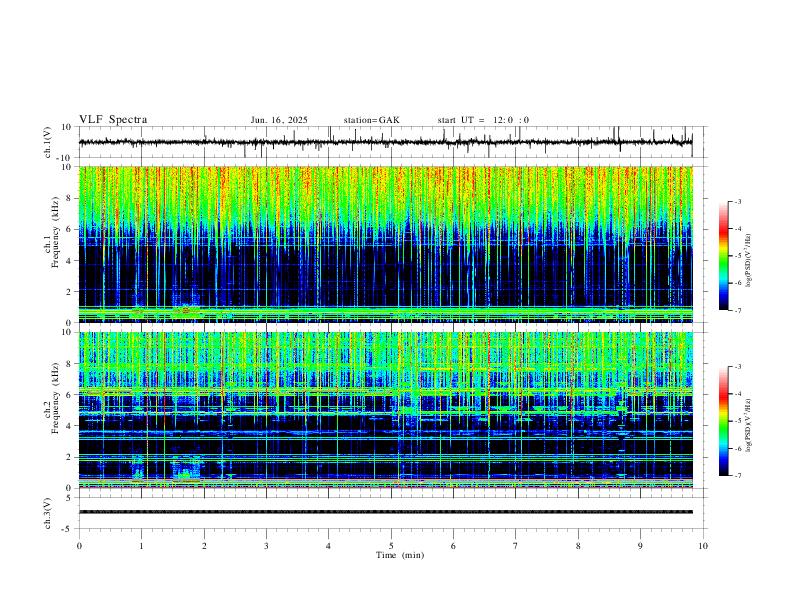
Task: Click the upper color bar '-3' label
Action: click(x=737, y=201)
